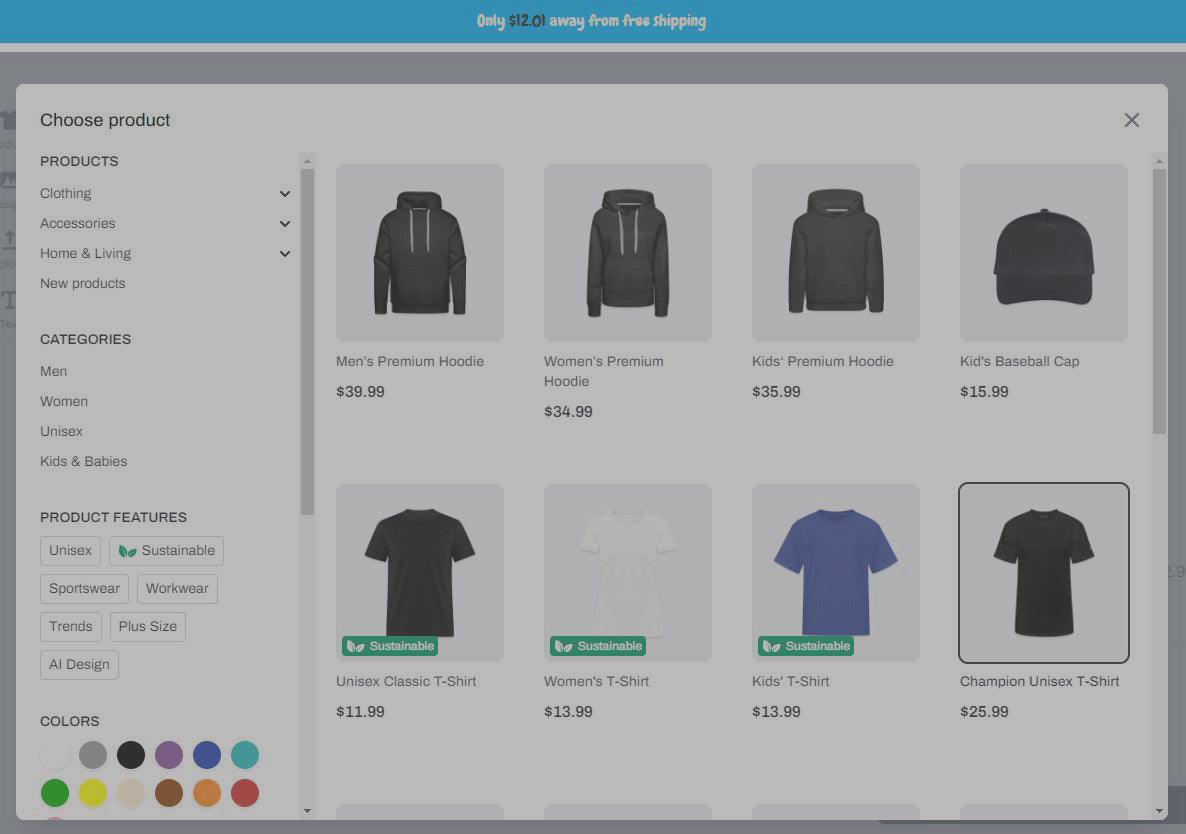The height and width of the screenshot is (834, 1186).
Task: Click sidebar scrollbar down arrow
Action: 307,811
